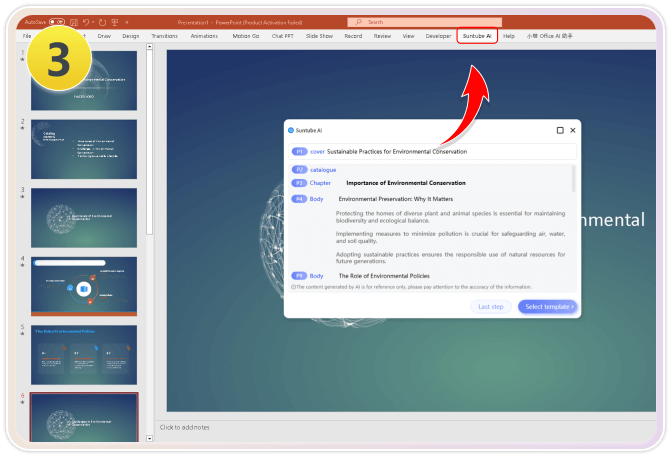The width and height of the screenshot is (671, 457).
Task: Click the Last step button
Action: [x=491, y=307]
